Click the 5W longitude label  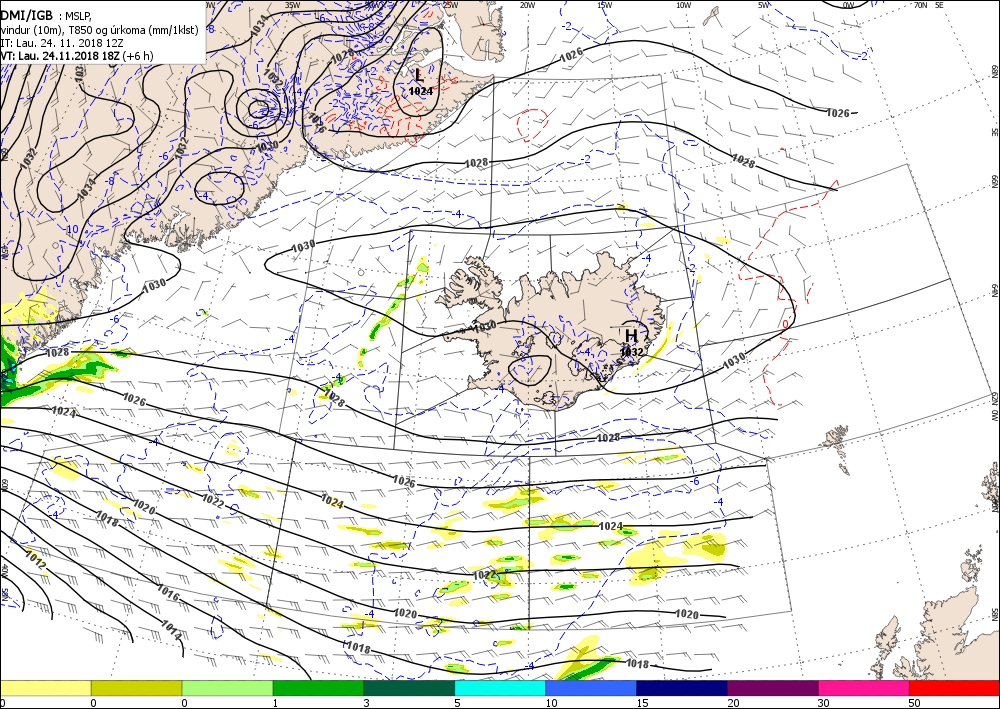763,5
